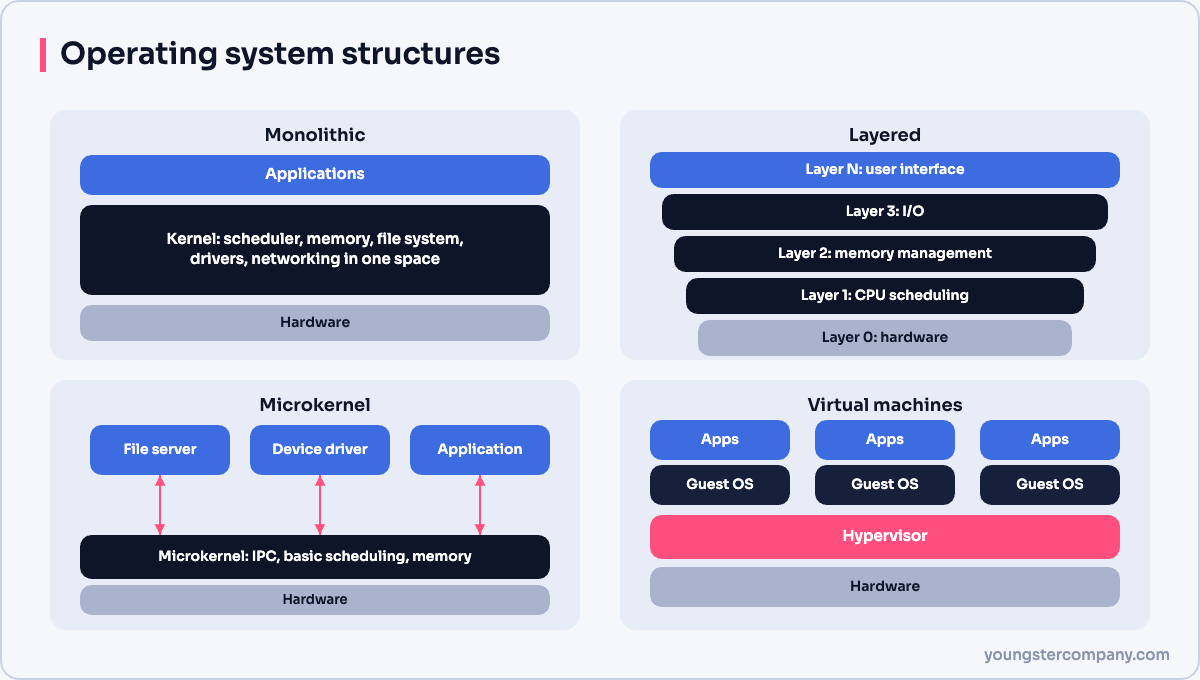
Task: Click the double arrow below Device driver
Action: pyautogui.click(x=320, y=505)
